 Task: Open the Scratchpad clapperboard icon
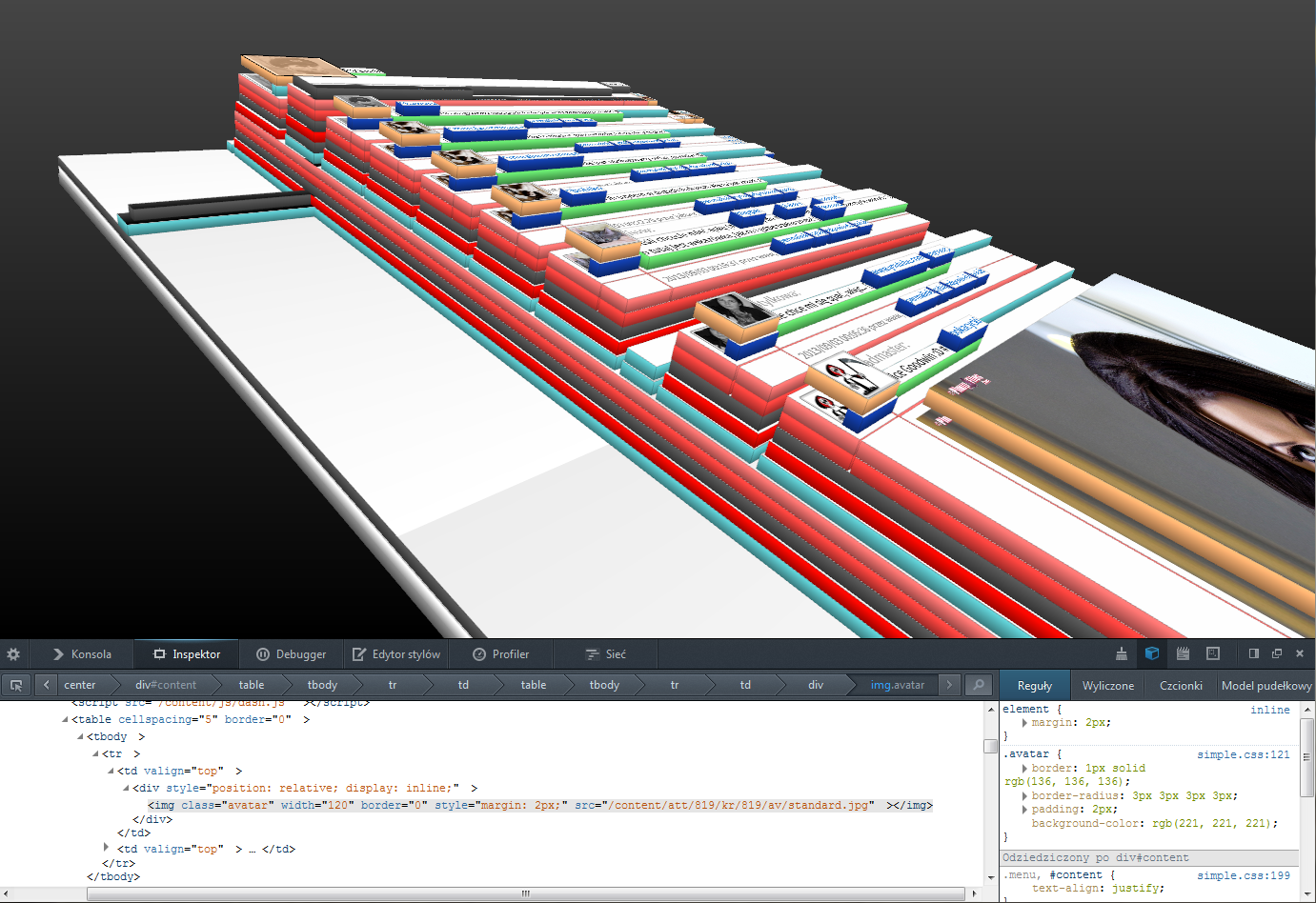pos(1183,653)
